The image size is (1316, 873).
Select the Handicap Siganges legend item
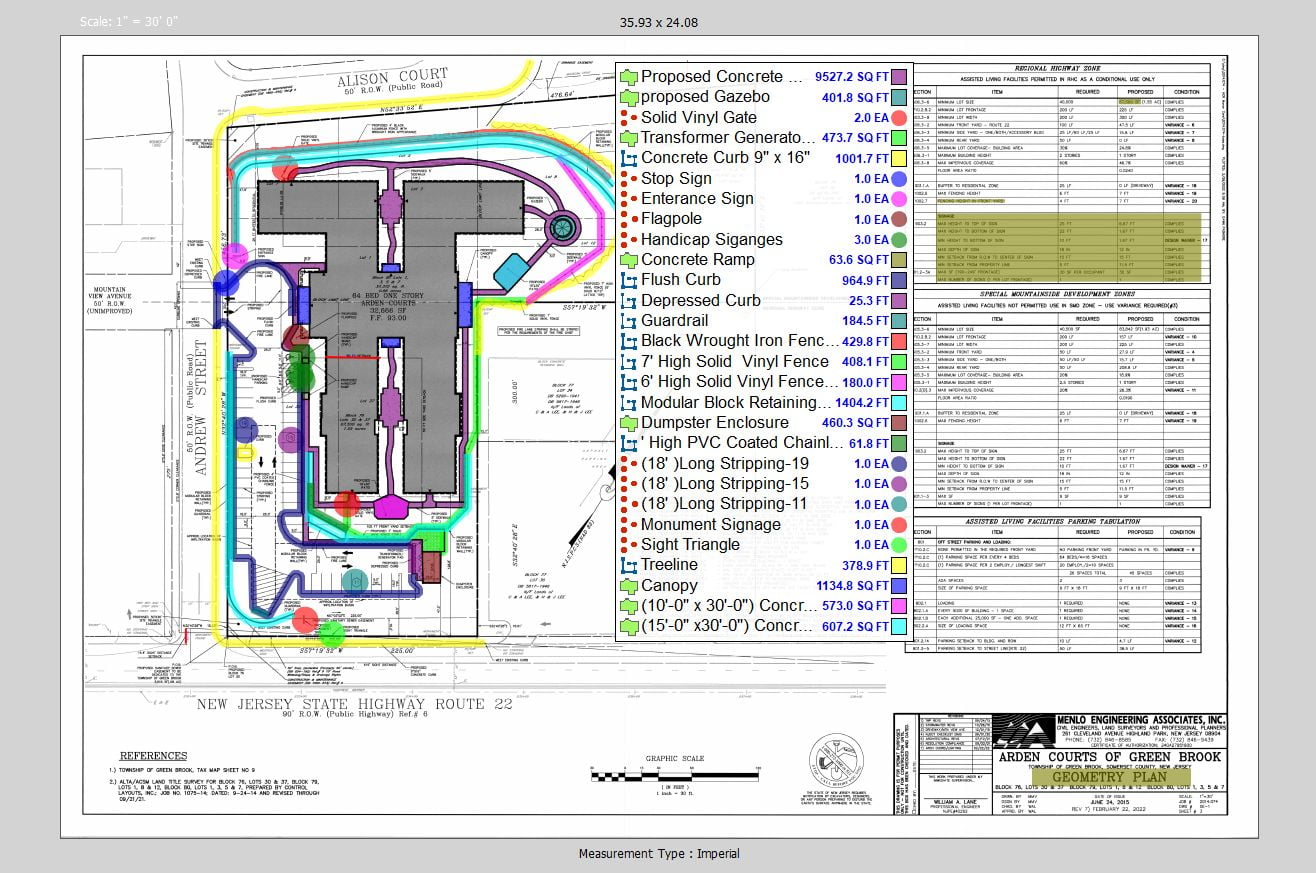pyautogui.click(x=711, y=240)
